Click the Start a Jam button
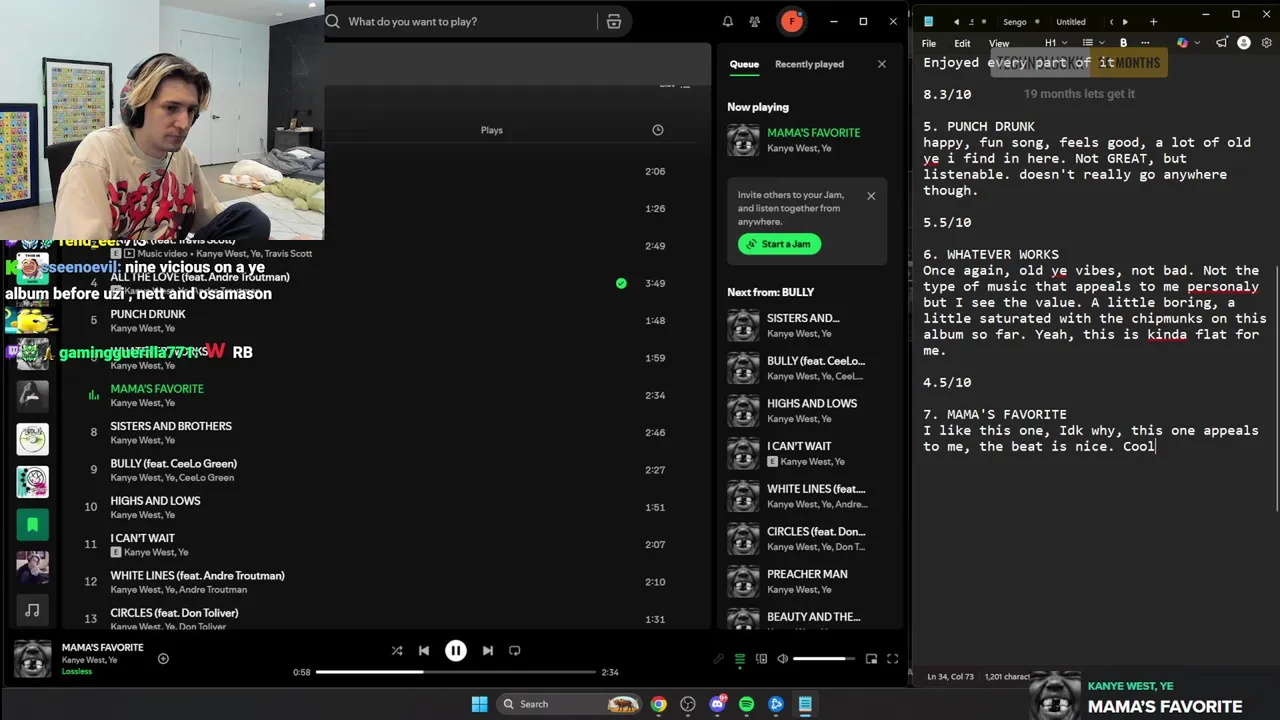The width and height of the screenshot is (1280, 720). [779, 244]
